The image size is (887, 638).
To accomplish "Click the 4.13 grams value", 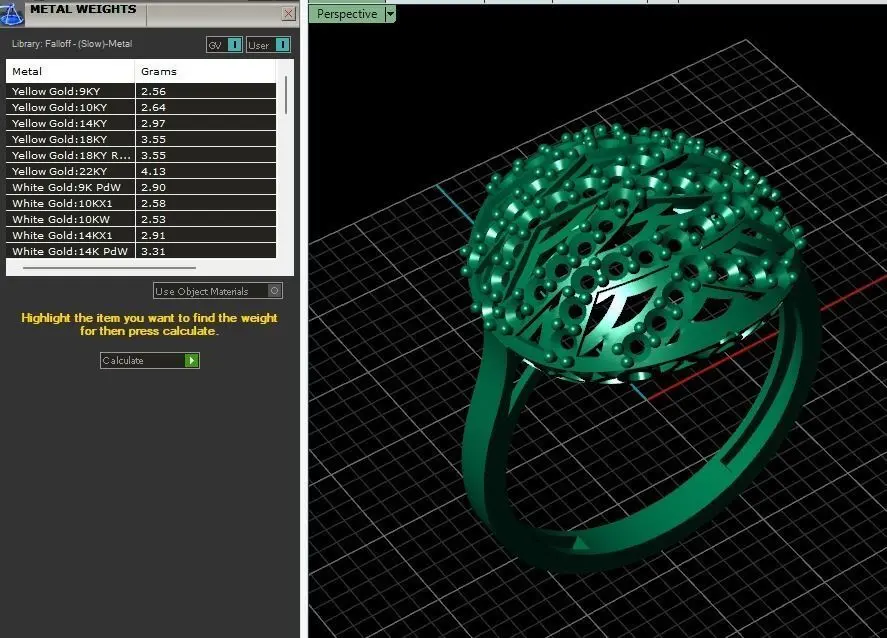I will click(x=153, y=171).
